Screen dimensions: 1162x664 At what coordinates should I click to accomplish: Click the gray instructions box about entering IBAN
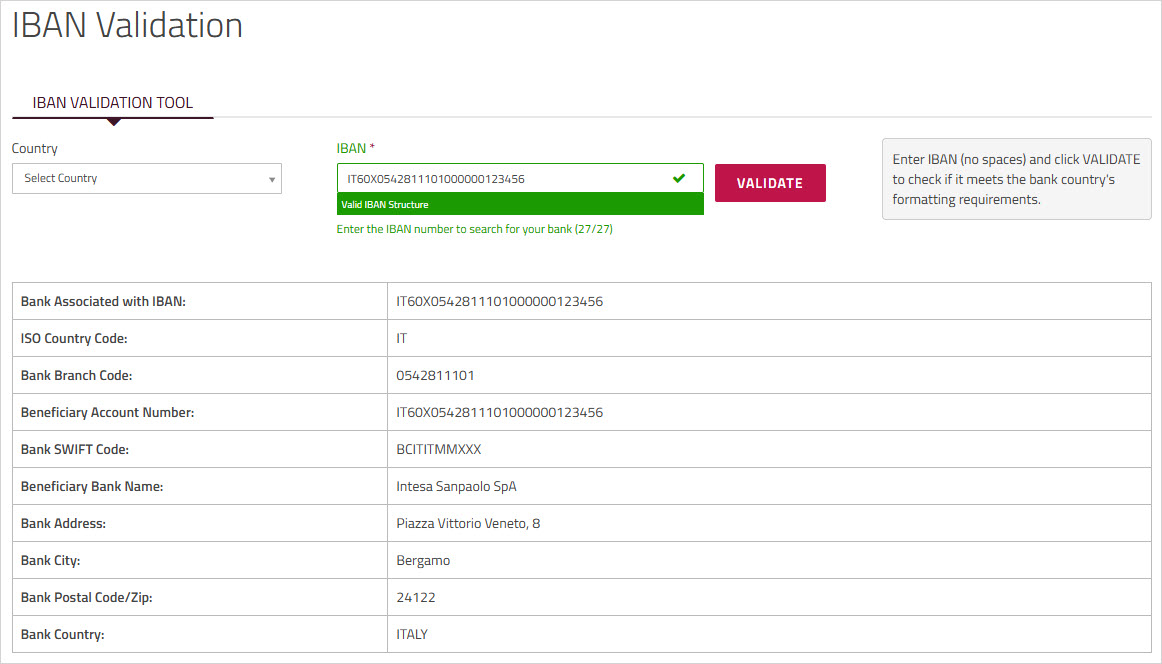(x=1016, y=179)
